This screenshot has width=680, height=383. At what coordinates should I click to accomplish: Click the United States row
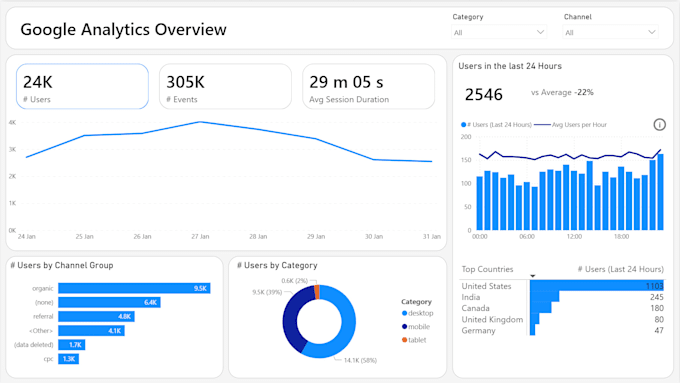click(x=562, y=286)
